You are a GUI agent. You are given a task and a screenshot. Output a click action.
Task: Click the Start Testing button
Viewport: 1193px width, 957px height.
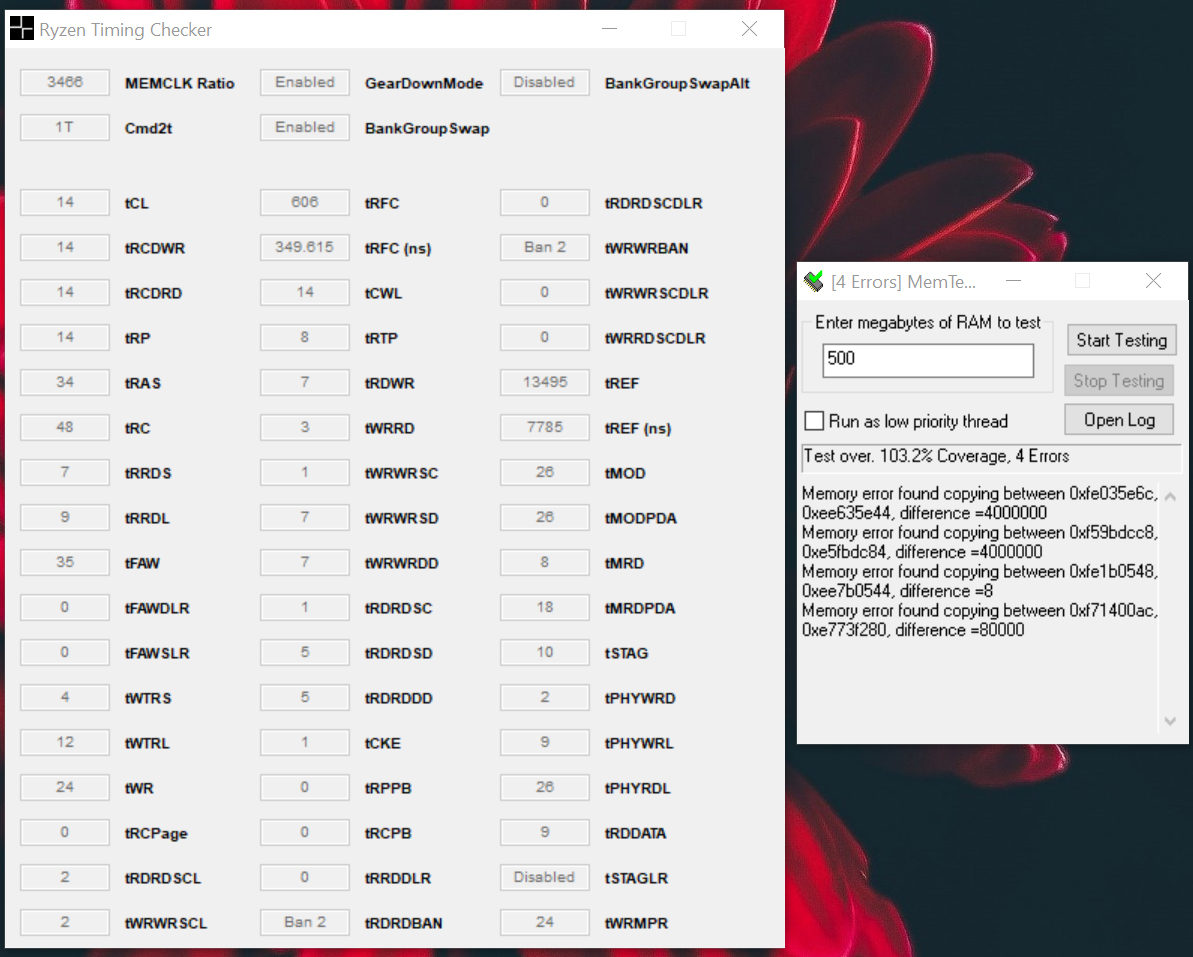point(1121,340)
